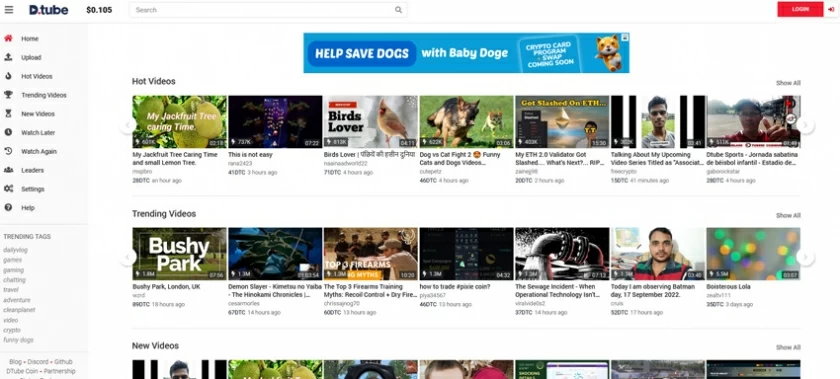840x379 pixels.
Task: Open Dog vs Cat Fight 2 thumbnail
Action: (467, 122)
